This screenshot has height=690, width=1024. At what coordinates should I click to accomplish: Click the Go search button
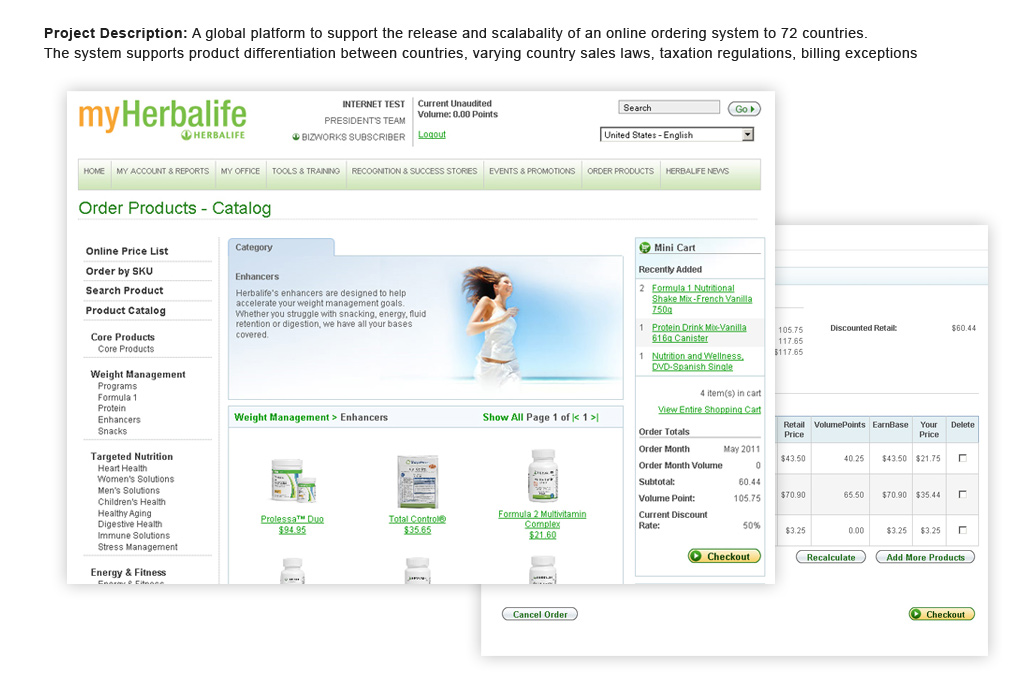[744, 109]
